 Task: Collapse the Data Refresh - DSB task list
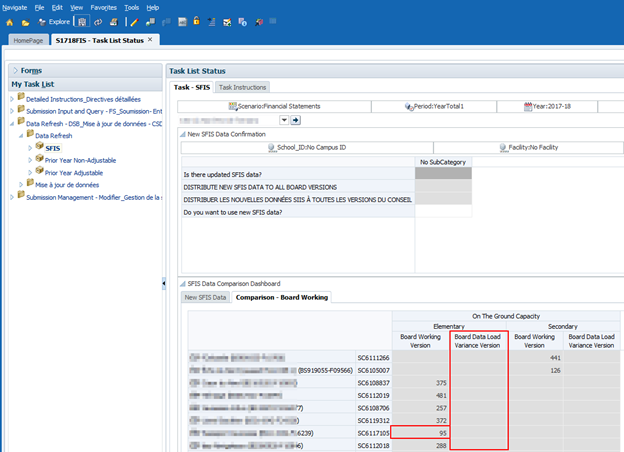coord(14,122)
